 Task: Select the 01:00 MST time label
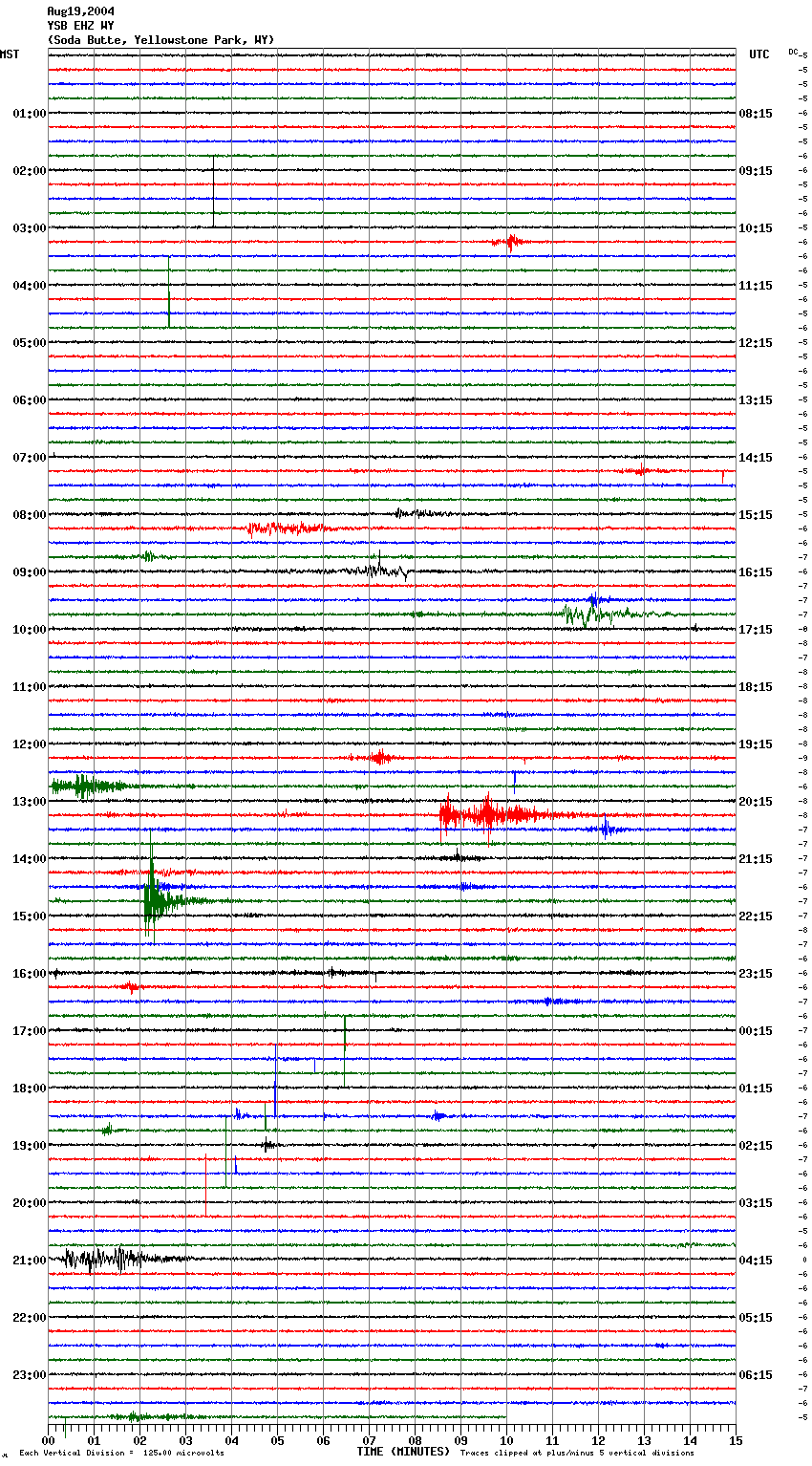(30, 114)
